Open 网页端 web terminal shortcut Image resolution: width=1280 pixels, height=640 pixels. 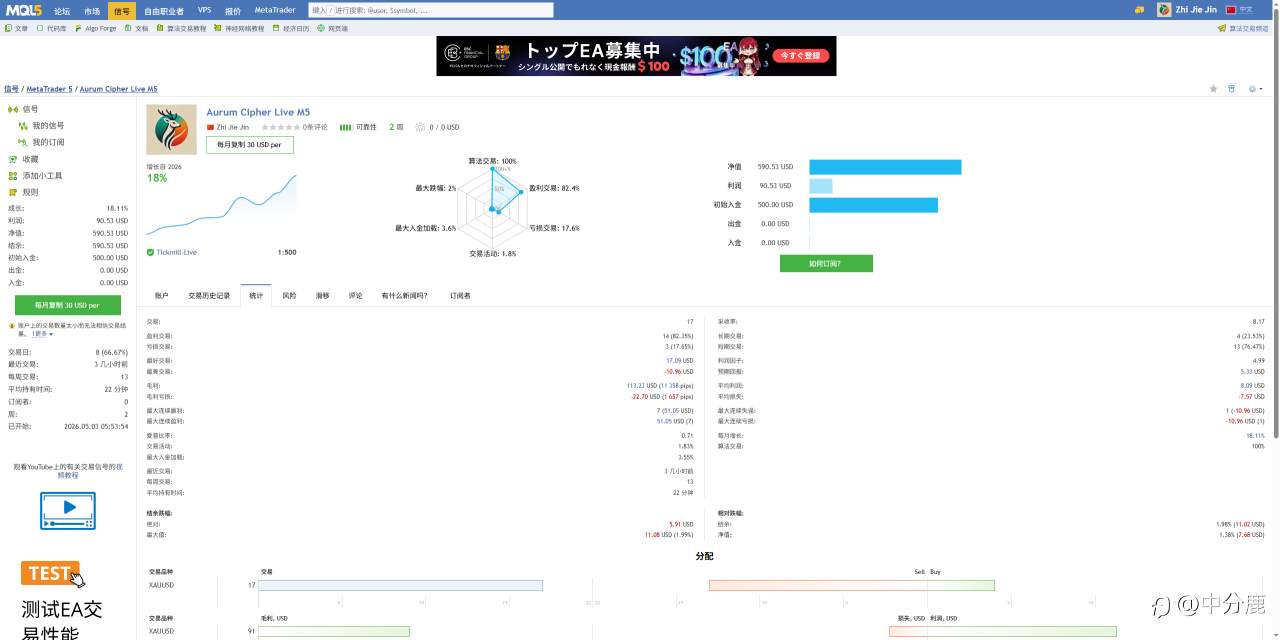pyautogui.click(x=334, y=29)
